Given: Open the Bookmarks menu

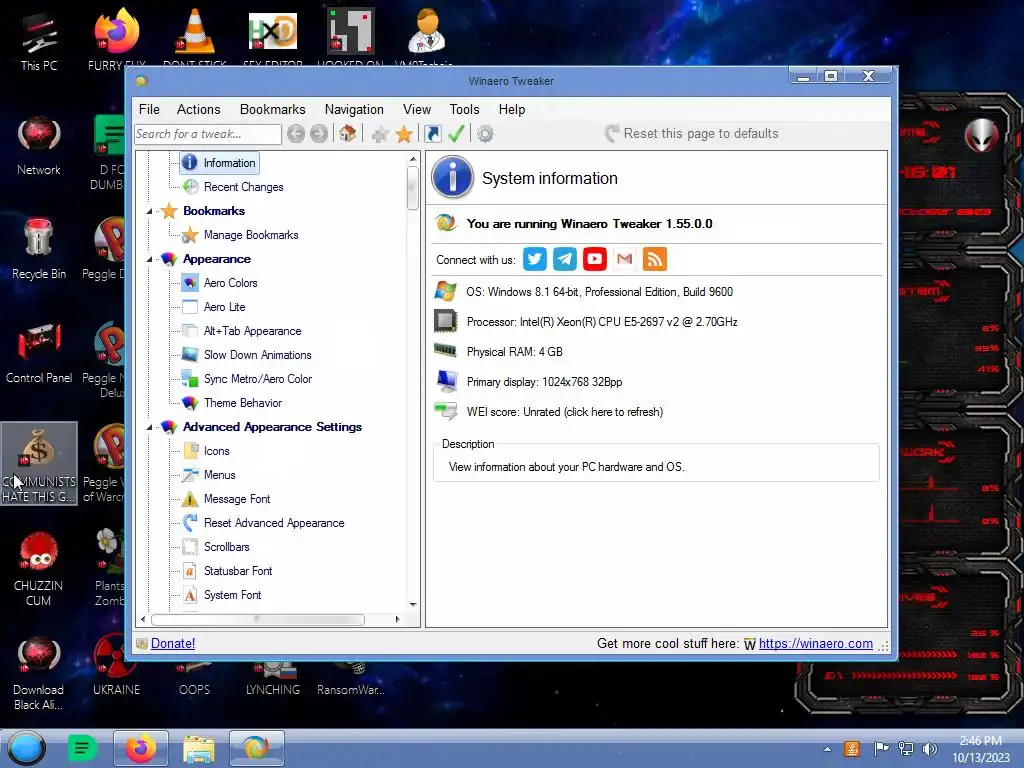Looking at the screenshot, I should tap(272, 110).
